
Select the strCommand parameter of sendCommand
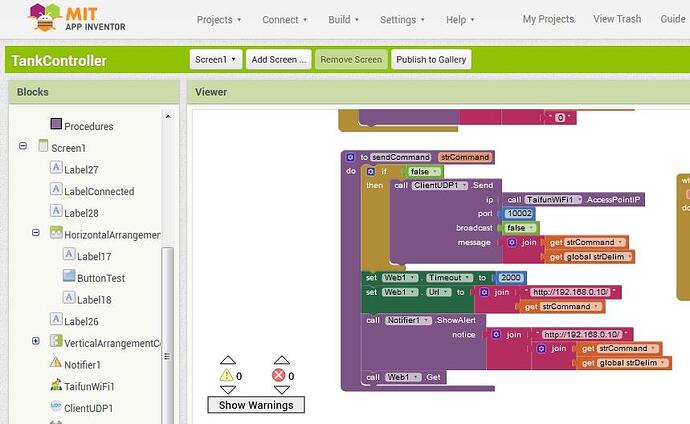pyautogui.click(x=465, y=157)
